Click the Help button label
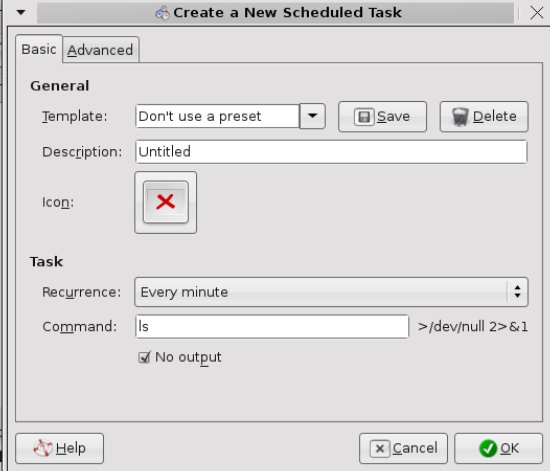This screenshot has width=550, height=471. pyautogui.click(x=71, y=448)
